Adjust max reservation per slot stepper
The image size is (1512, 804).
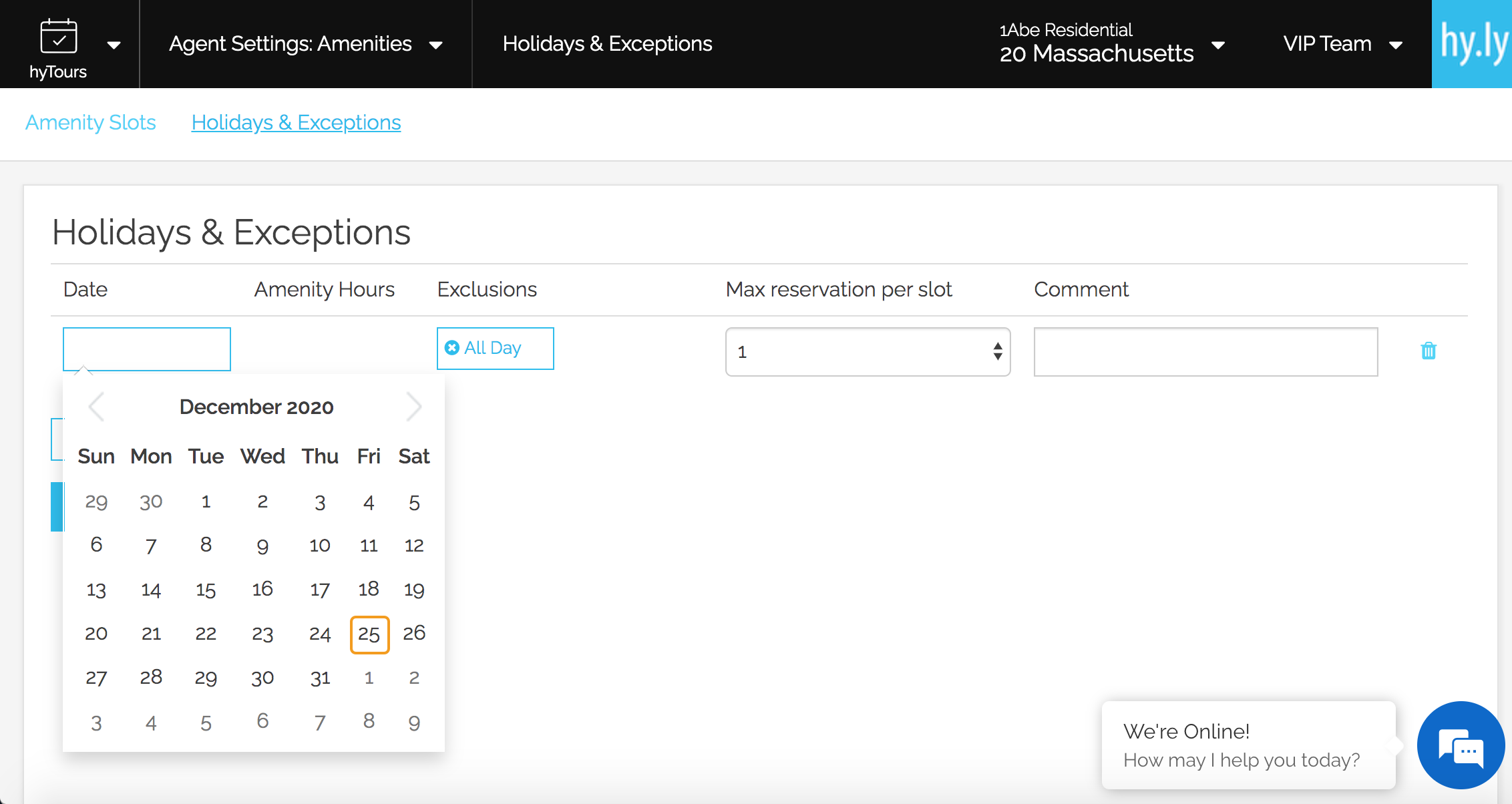tap(997, 351)
